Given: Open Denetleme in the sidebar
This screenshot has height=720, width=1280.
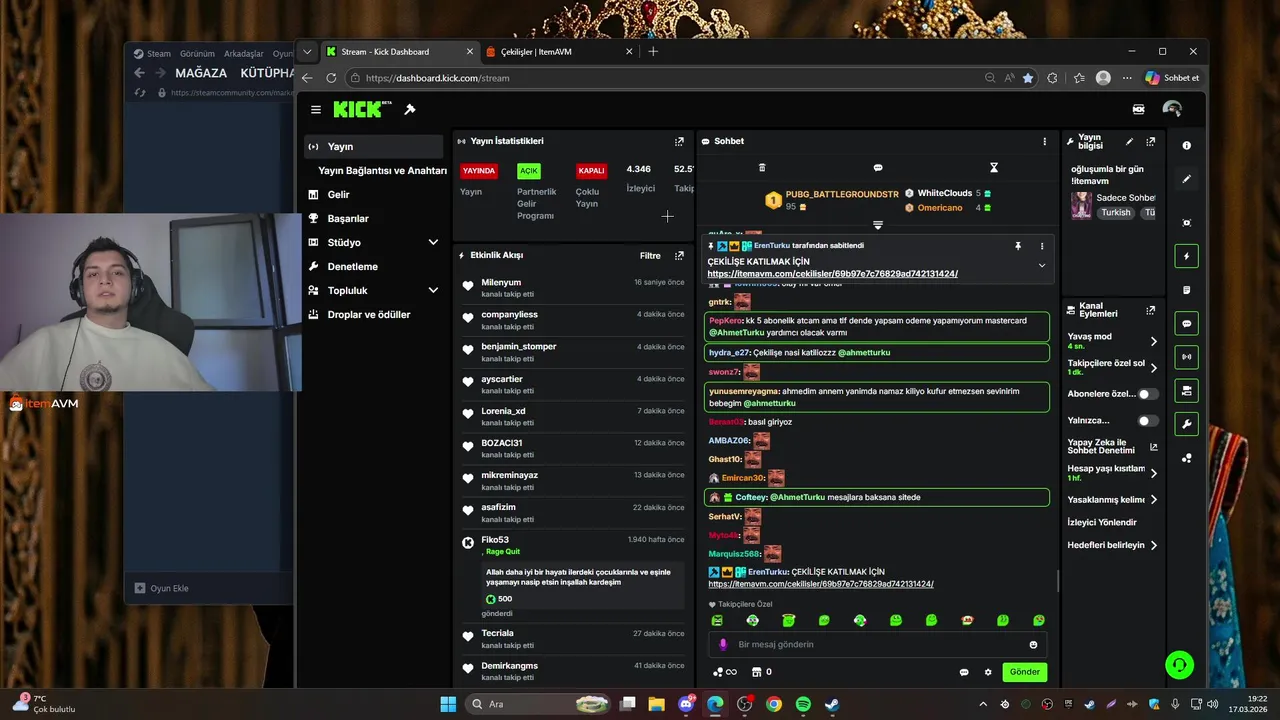Looking at the screenshot, I should click(374, 266).
